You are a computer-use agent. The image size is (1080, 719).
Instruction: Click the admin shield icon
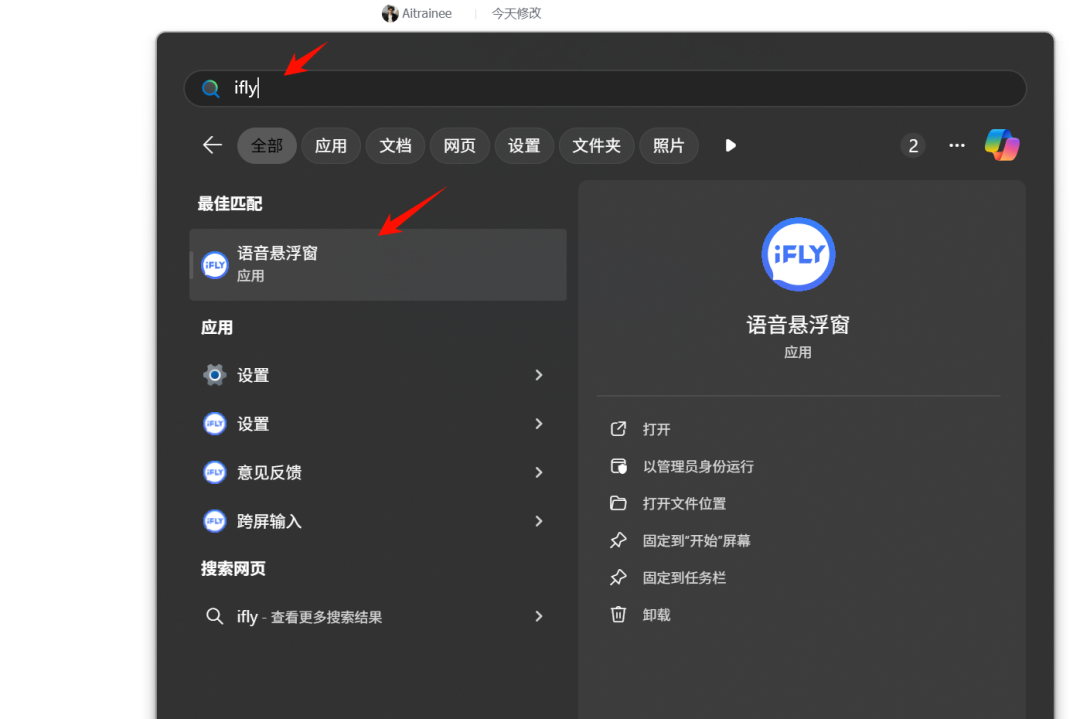click(x=619, y=466)
